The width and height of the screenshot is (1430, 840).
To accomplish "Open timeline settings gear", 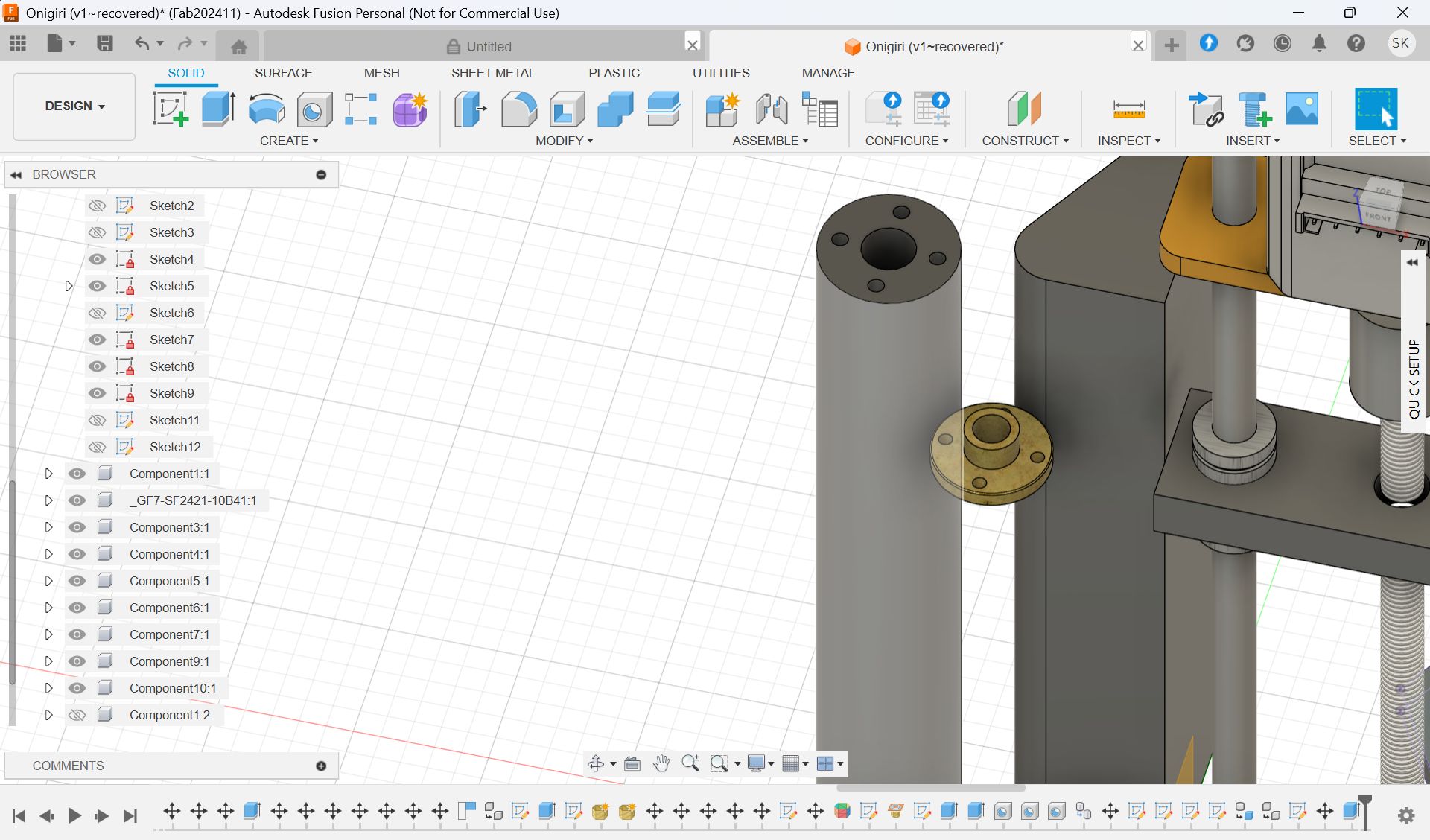I will tap(1406, 815).
